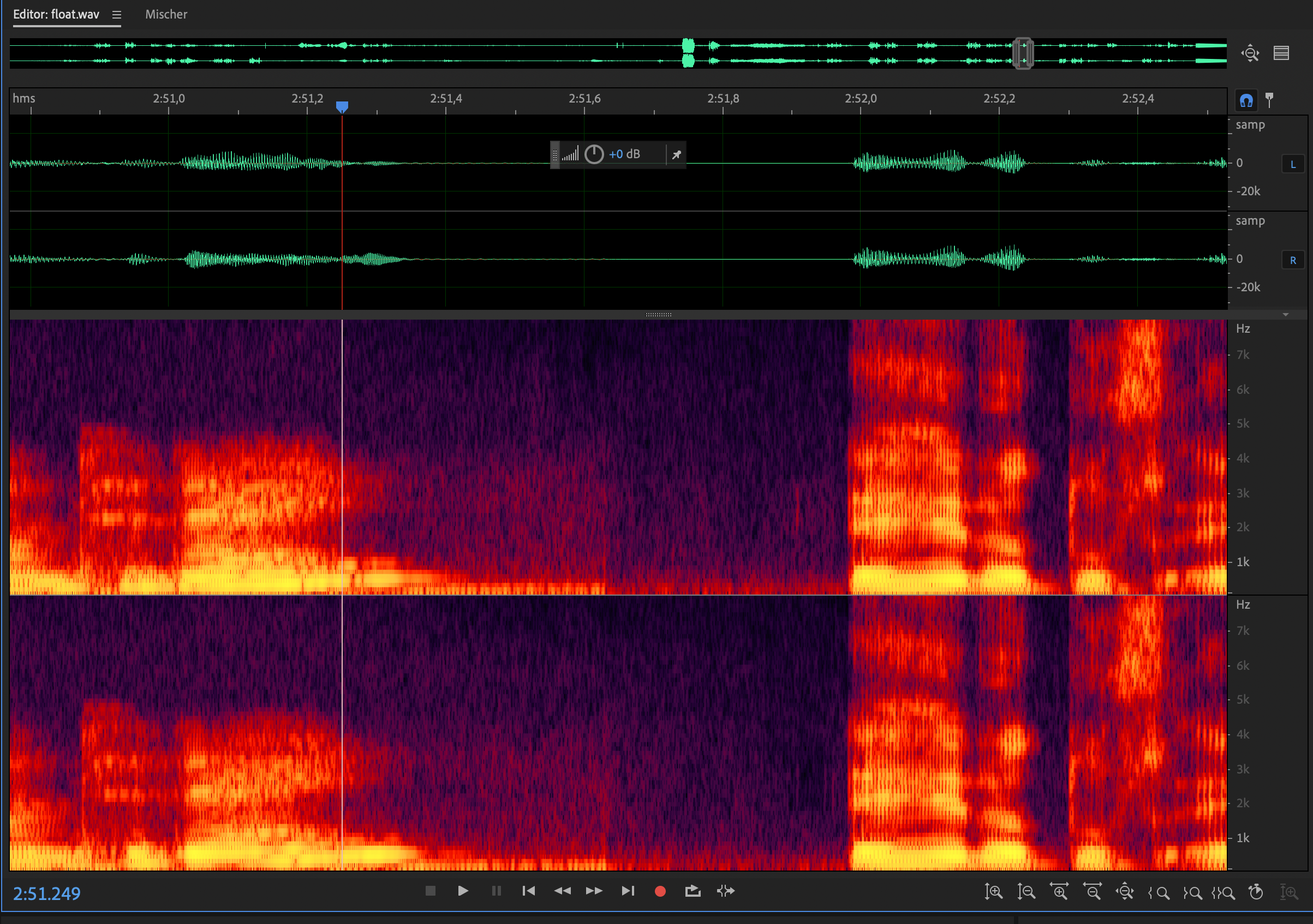Click the skip selection icon
The height and width of the screenshot is (924, 1313).
coord(726,891)
